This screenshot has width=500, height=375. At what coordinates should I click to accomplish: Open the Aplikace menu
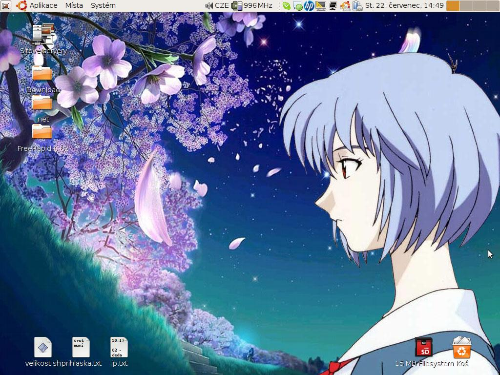tap(43, 6)
